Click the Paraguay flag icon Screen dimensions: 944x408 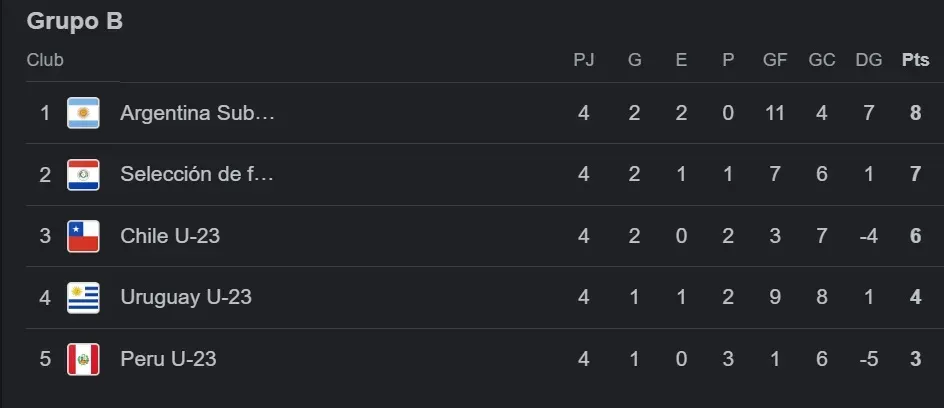tap(83, 175)
